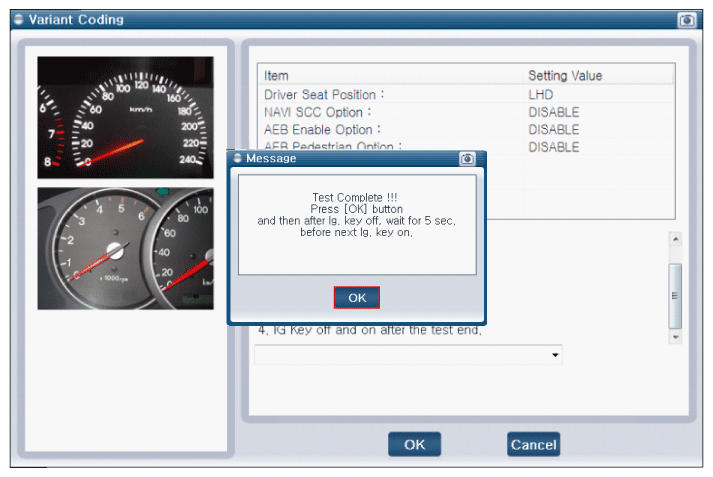Click the bottom tachometer gauge image
This screenshot has width=713, height=477.
(126, 249)
